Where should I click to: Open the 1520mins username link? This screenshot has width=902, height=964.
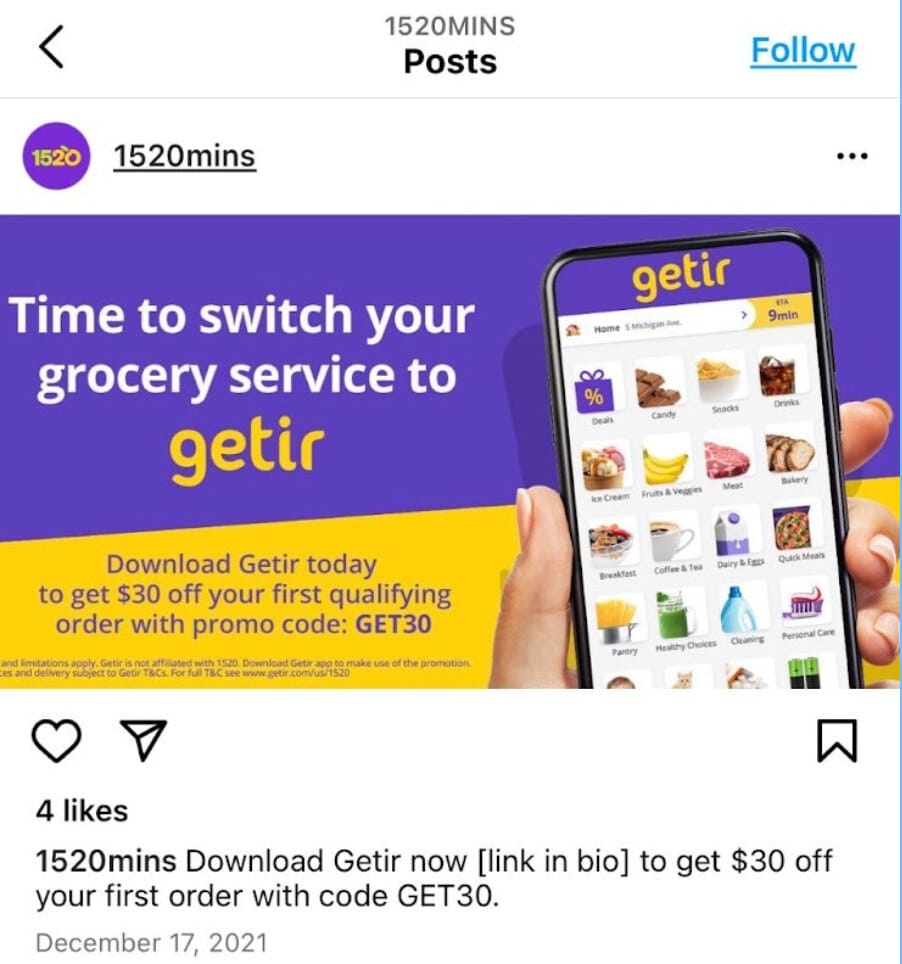184,156
